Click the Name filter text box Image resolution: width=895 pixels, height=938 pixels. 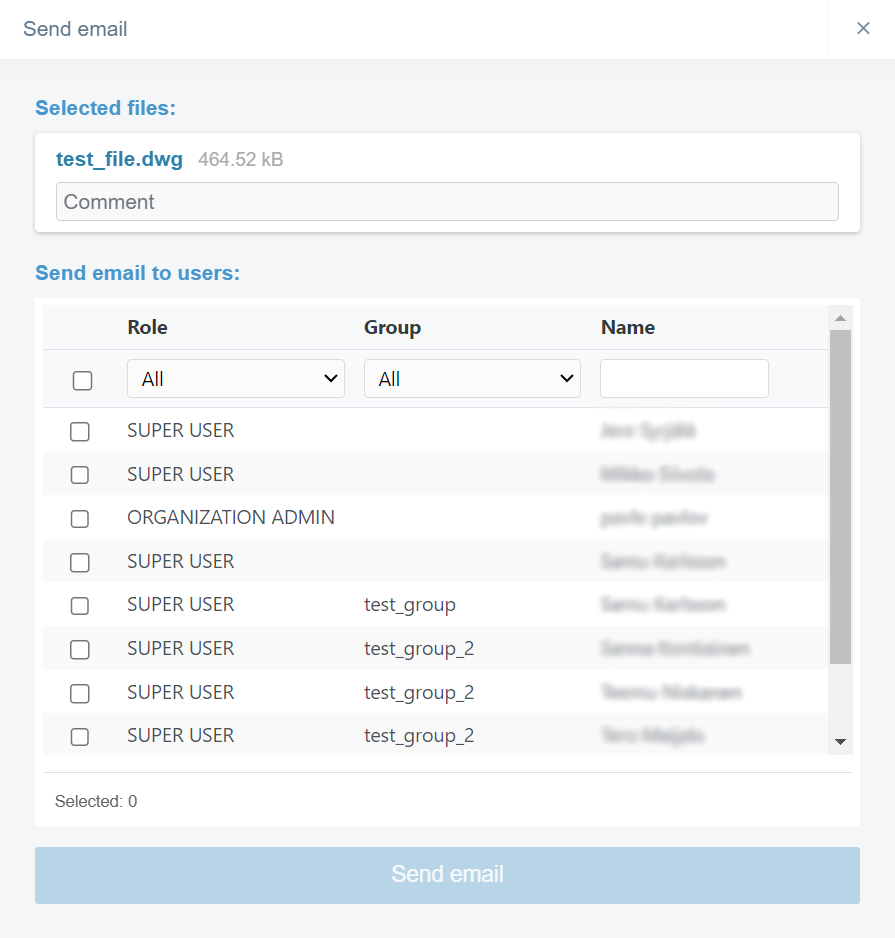tap(684, 379)
